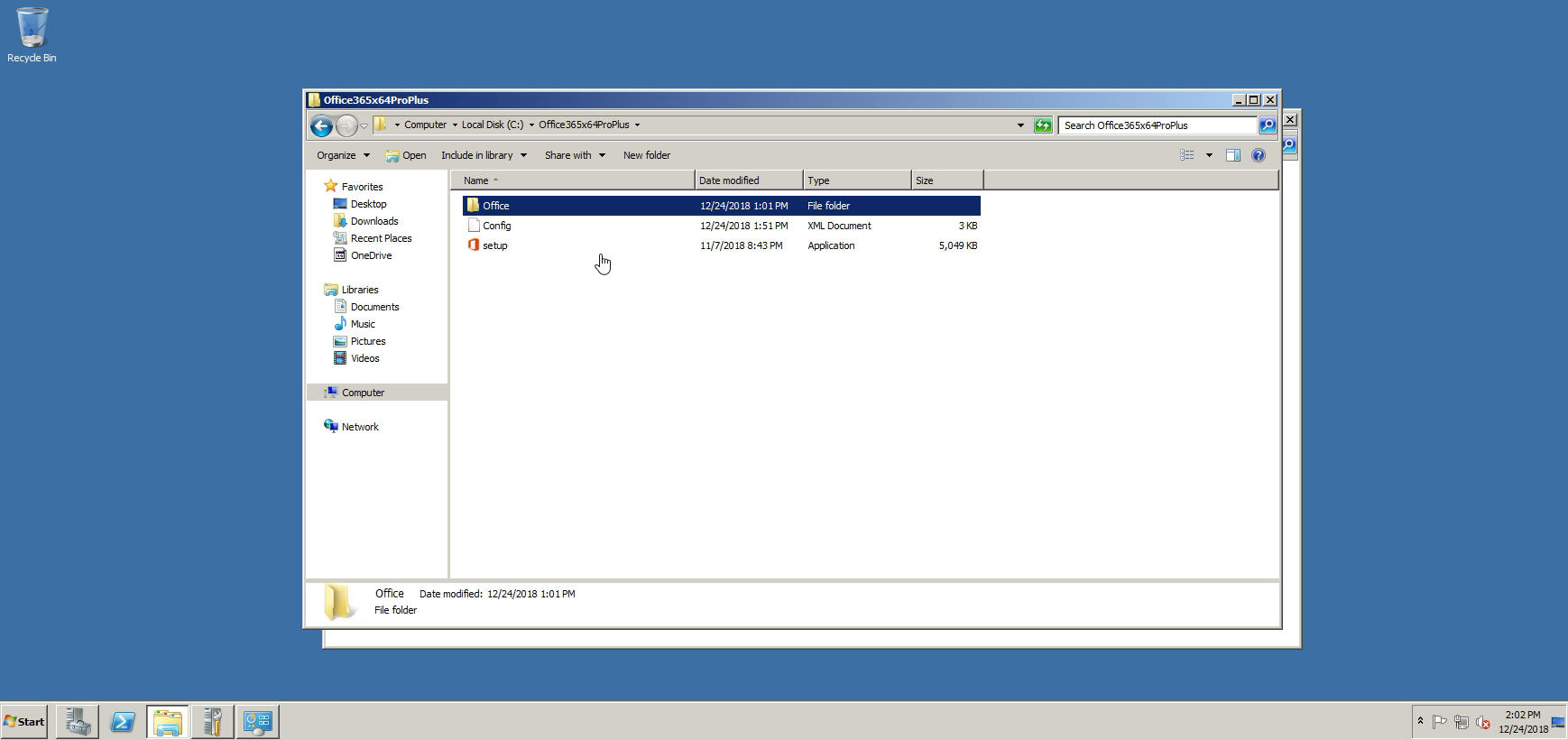Select Downloads in the Favorites list
Image resolution: width=1568 pixels, height=740 pixels.
(374, 221)
